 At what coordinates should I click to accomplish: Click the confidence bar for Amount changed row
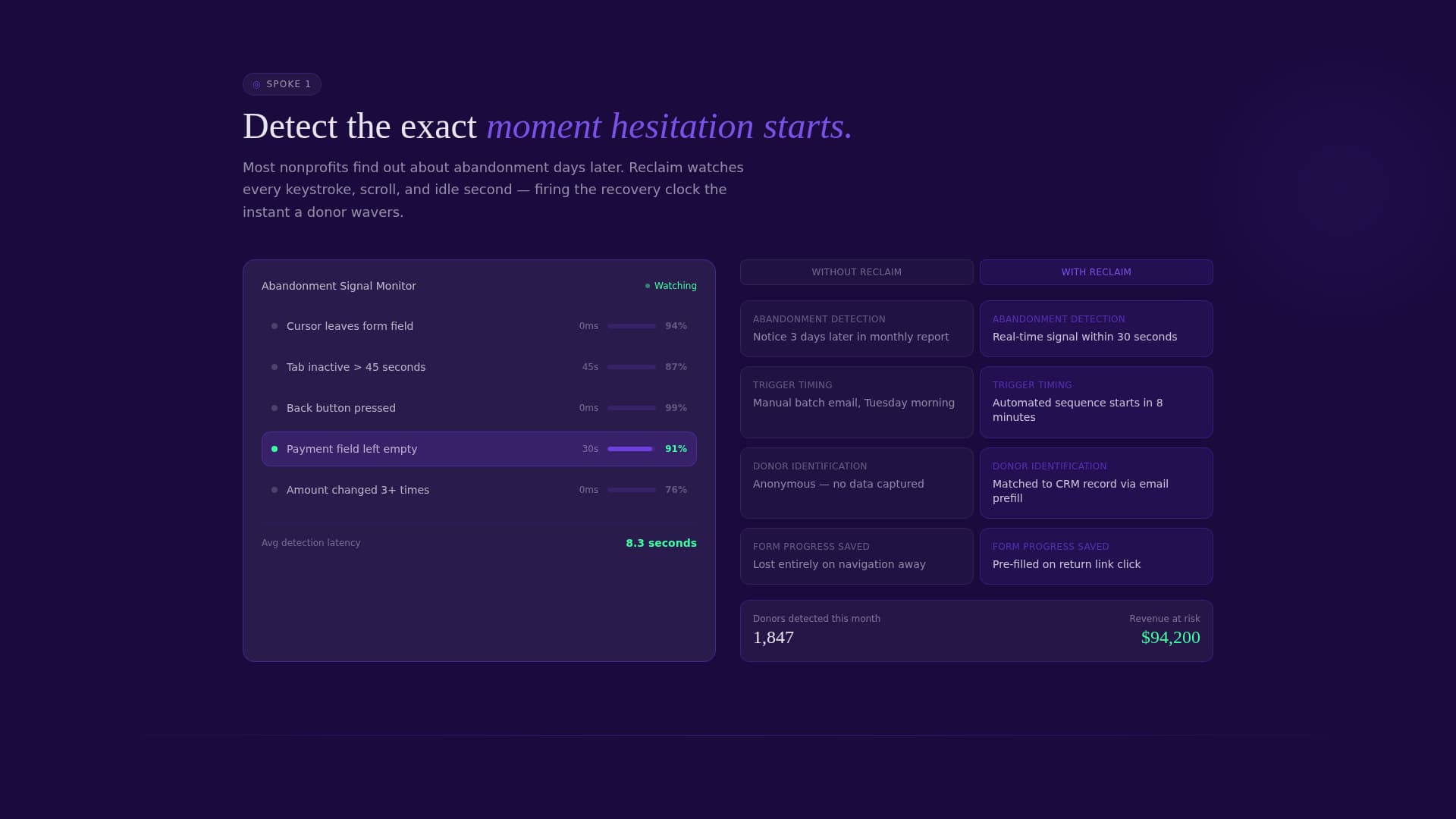pyautogui.click(x=632, y=490)
